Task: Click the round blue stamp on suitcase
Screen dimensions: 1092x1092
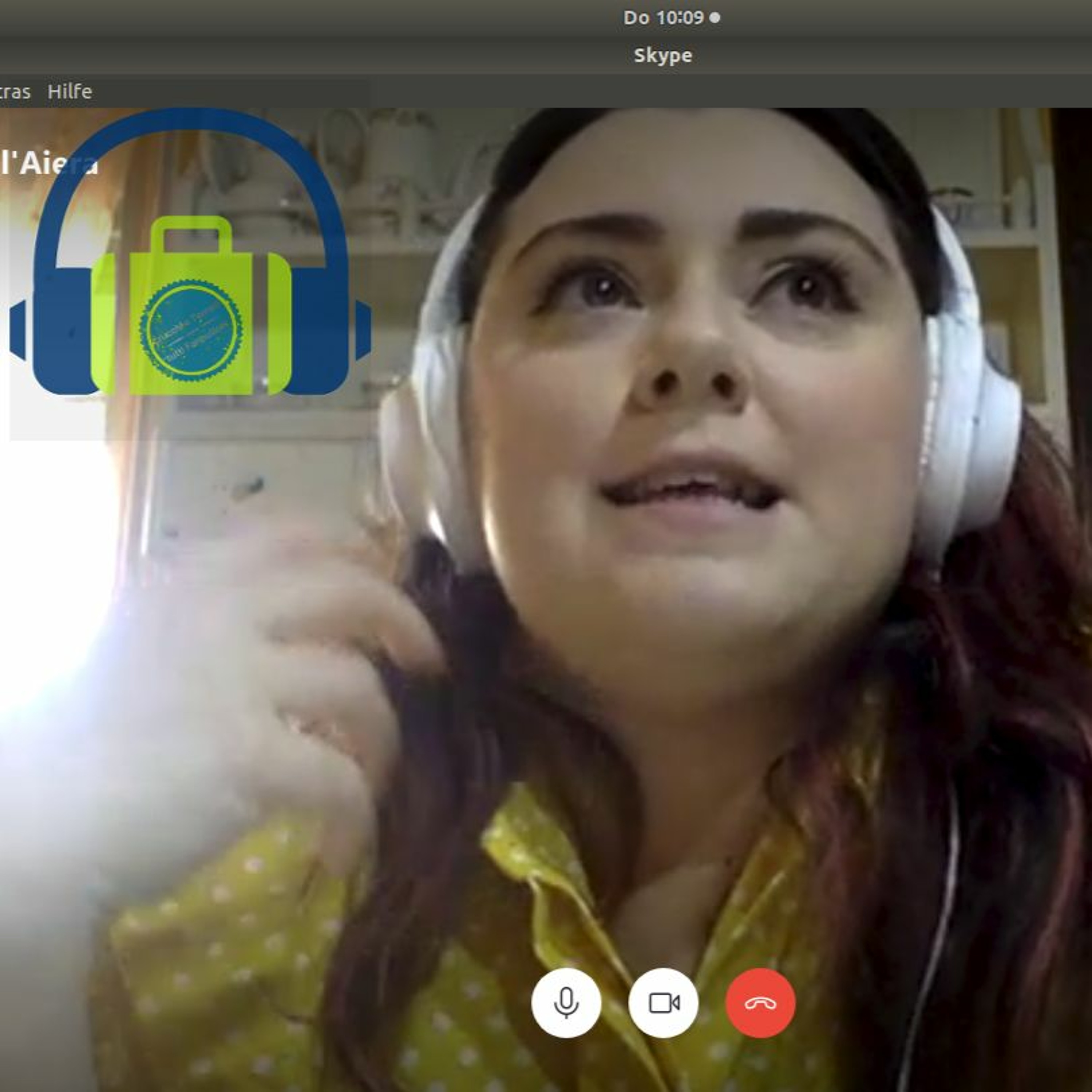Action: [191, 331]
